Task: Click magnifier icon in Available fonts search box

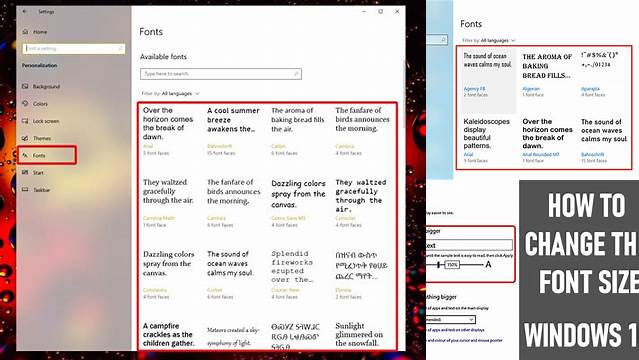Action: coord(296,74)
